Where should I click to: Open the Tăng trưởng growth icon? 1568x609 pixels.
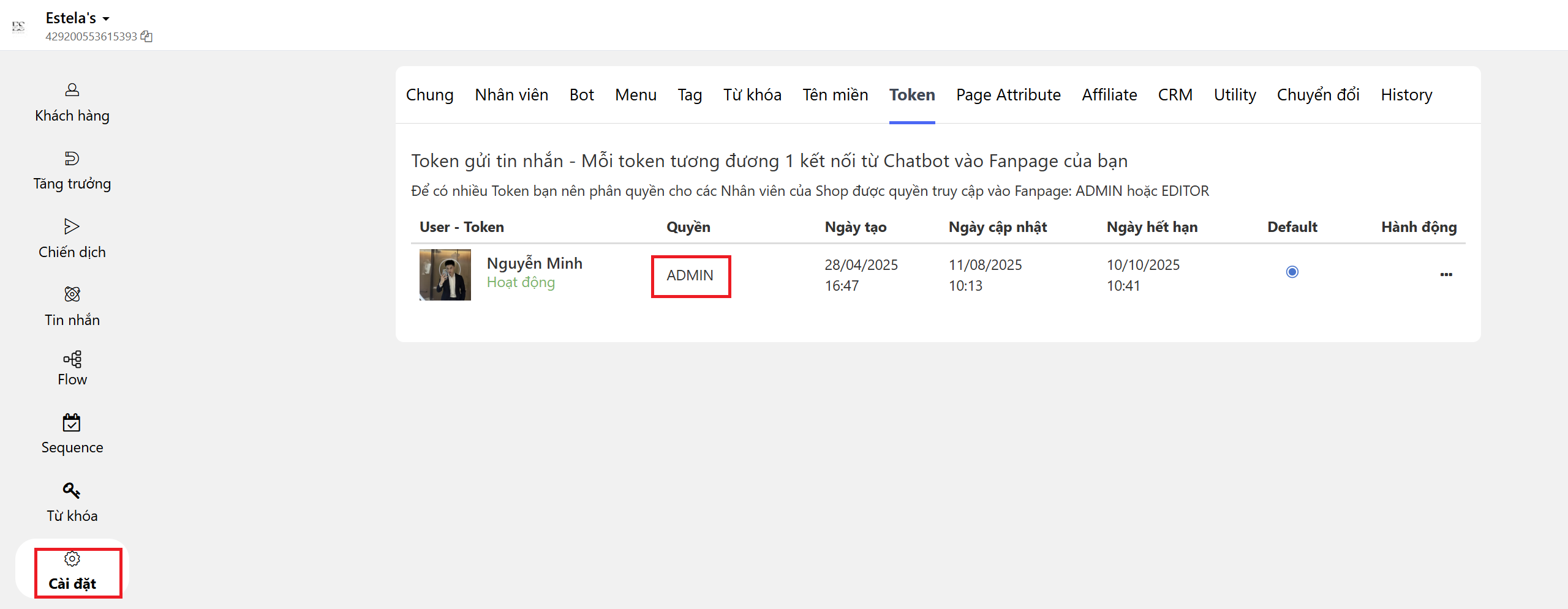click(72, 159)
